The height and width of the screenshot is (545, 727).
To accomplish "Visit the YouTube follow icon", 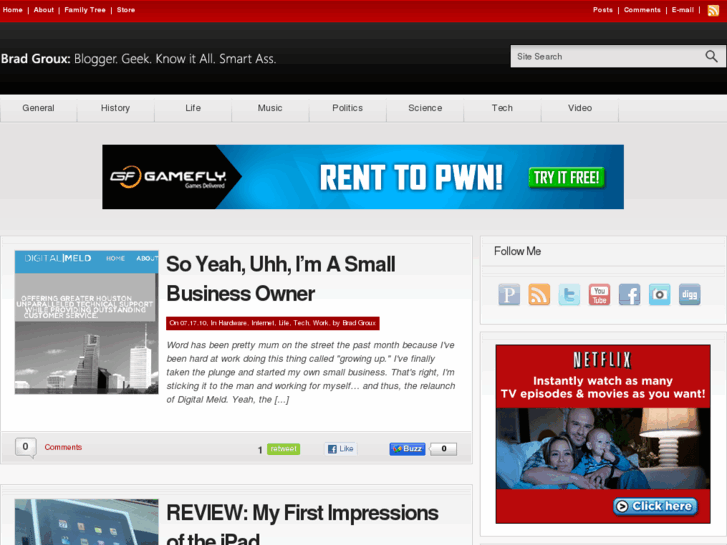I will click(599, 295).
